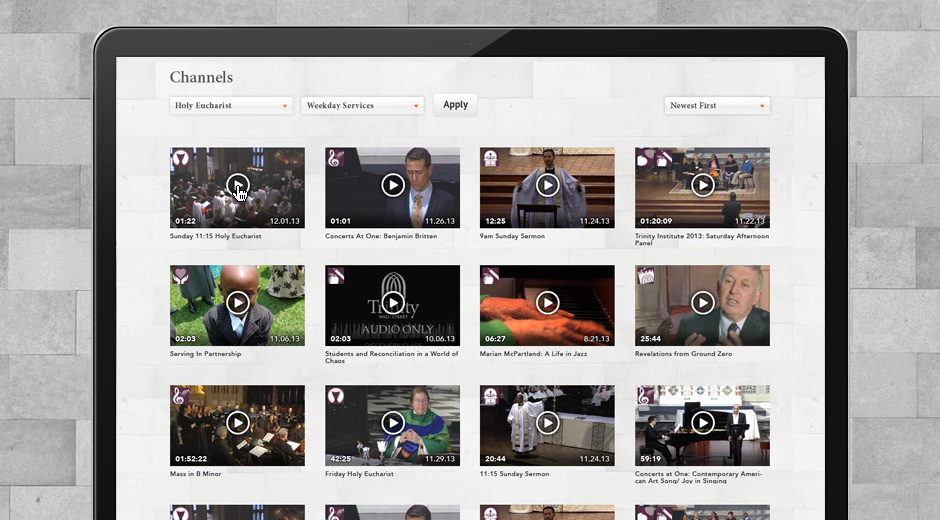
Task: Click music clef icon on Contemporary American Art Song
Action: [x=646, y=395]
